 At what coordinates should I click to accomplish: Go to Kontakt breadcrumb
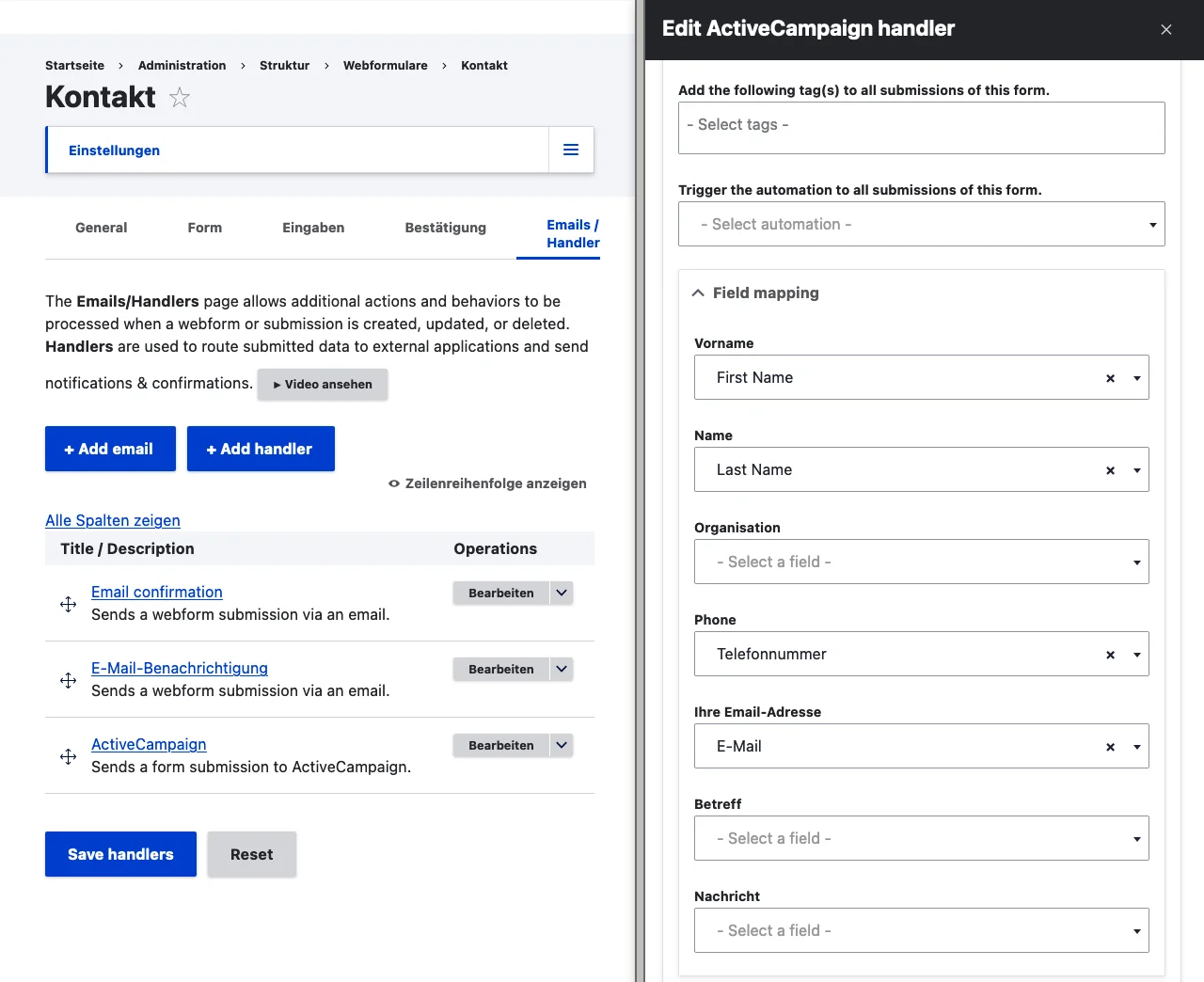tap(484, 65)
